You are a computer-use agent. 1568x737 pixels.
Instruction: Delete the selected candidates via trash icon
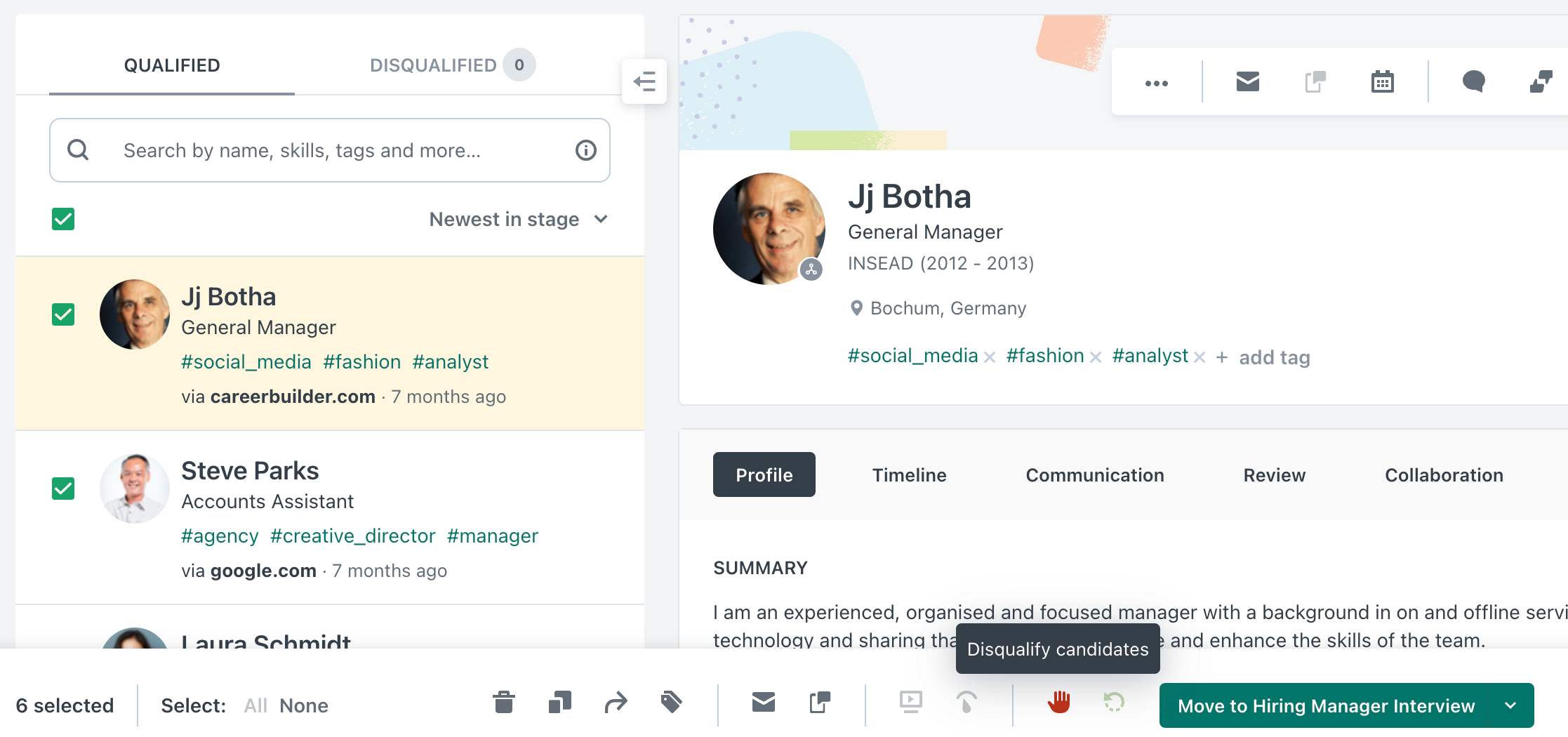(x=503, y=703)
